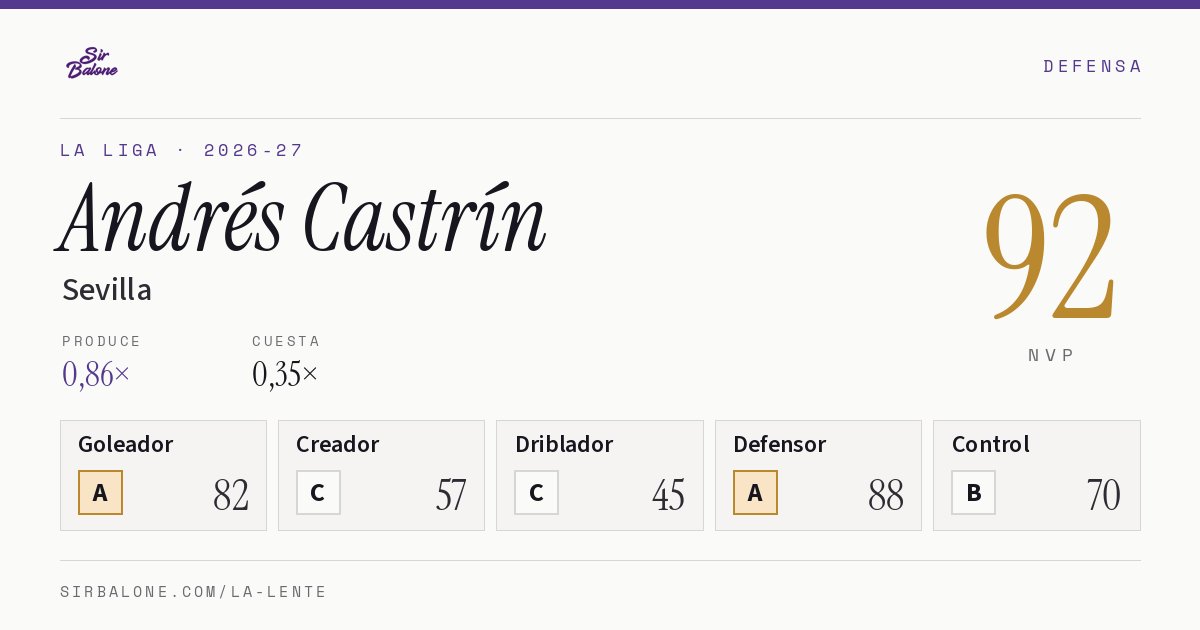The image size is (1200, 630).
Task: Click the NVP label under the rating
Action: coord(1051,355)
